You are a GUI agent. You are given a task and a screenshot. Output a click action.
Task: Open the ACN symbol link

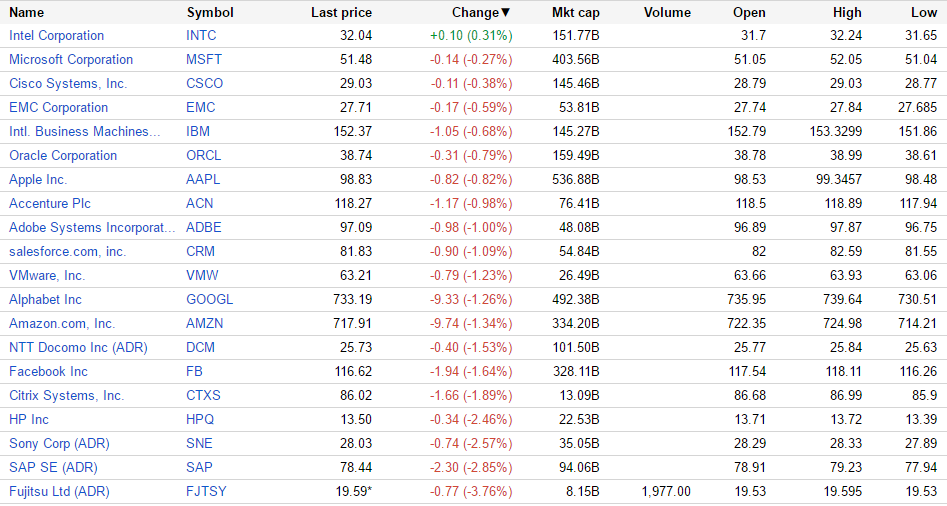(199, 203)
